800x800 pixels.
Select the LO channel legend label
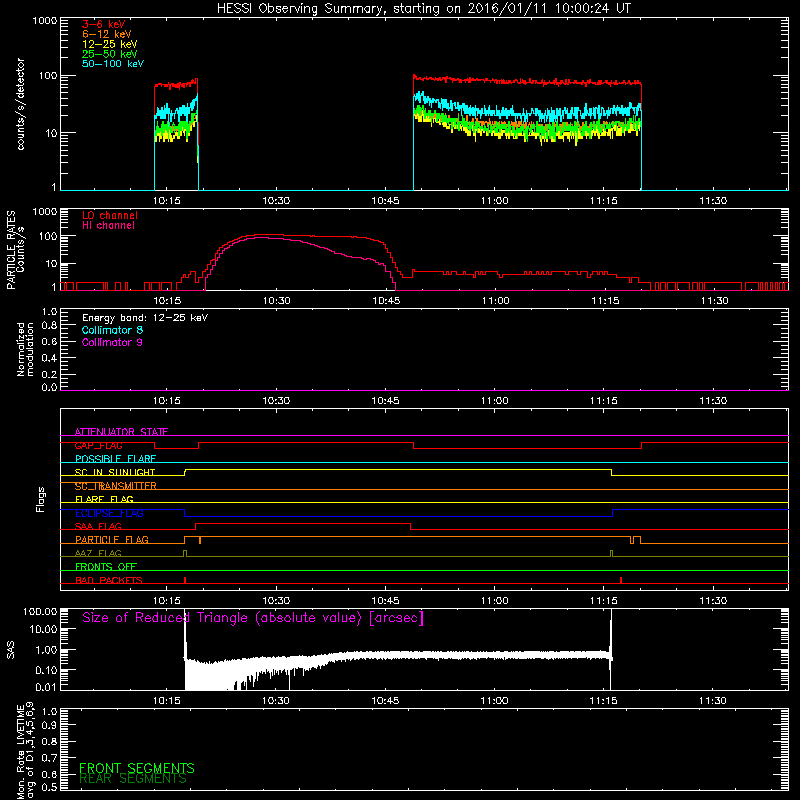(110, 215)
